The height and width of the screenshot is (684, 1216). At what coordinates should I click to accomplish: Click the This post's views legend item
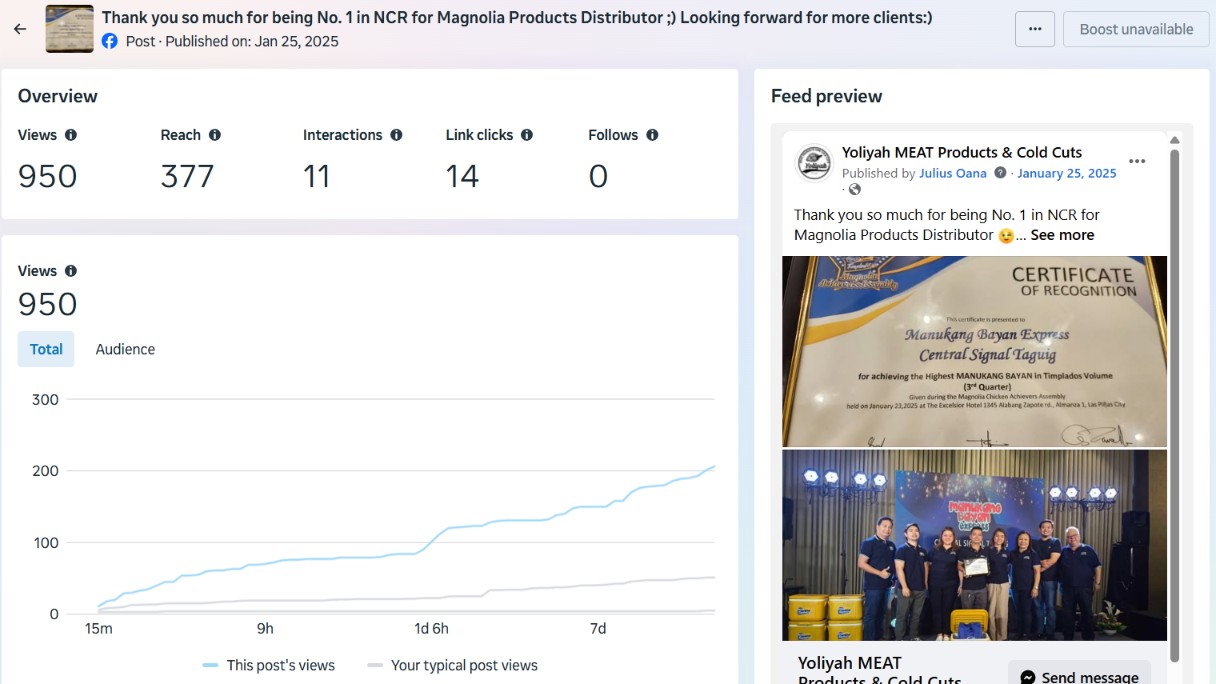point(269,665)
